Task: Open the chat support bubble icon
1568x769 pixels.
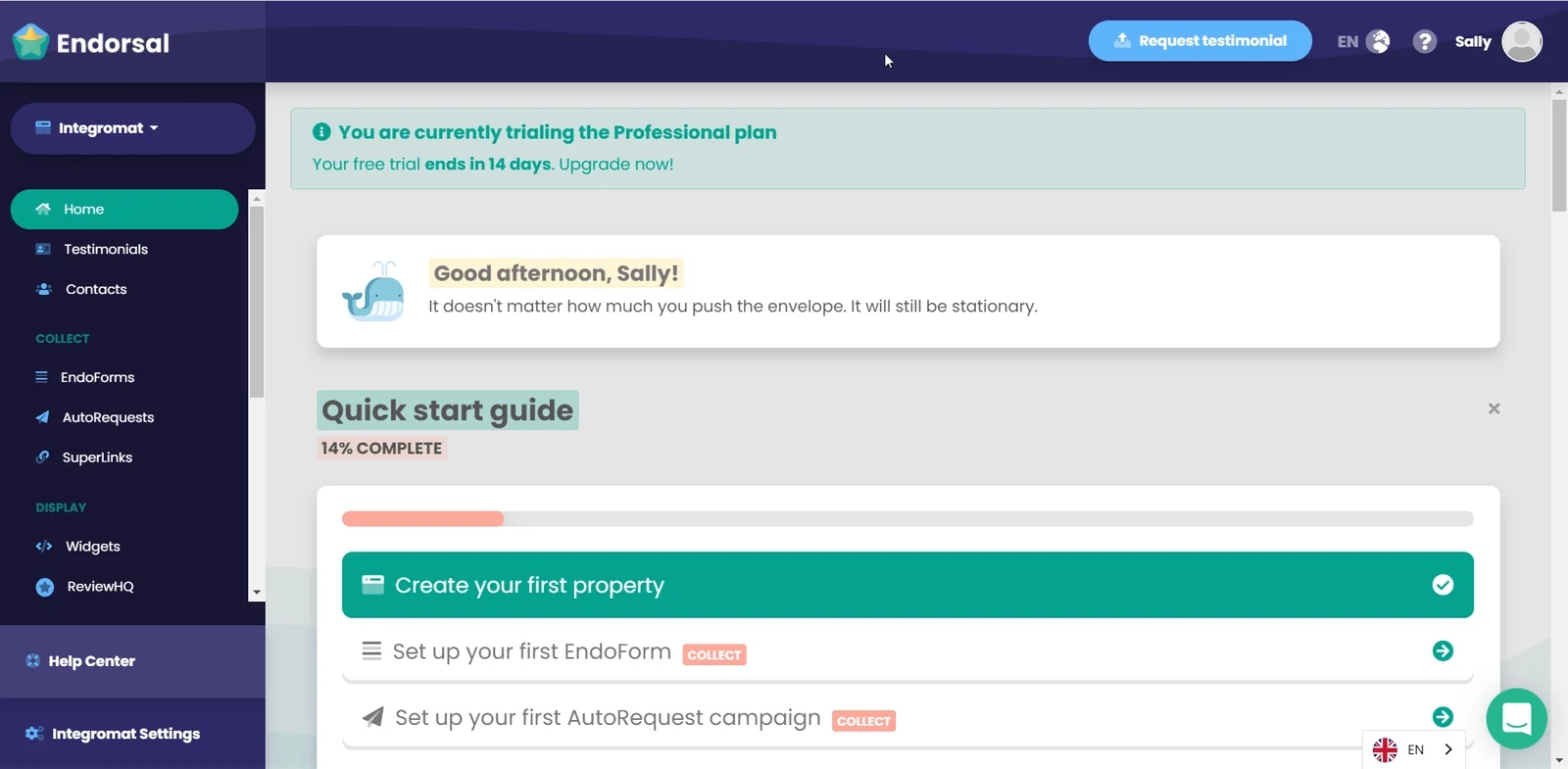Action: [x=1516, y=718]
